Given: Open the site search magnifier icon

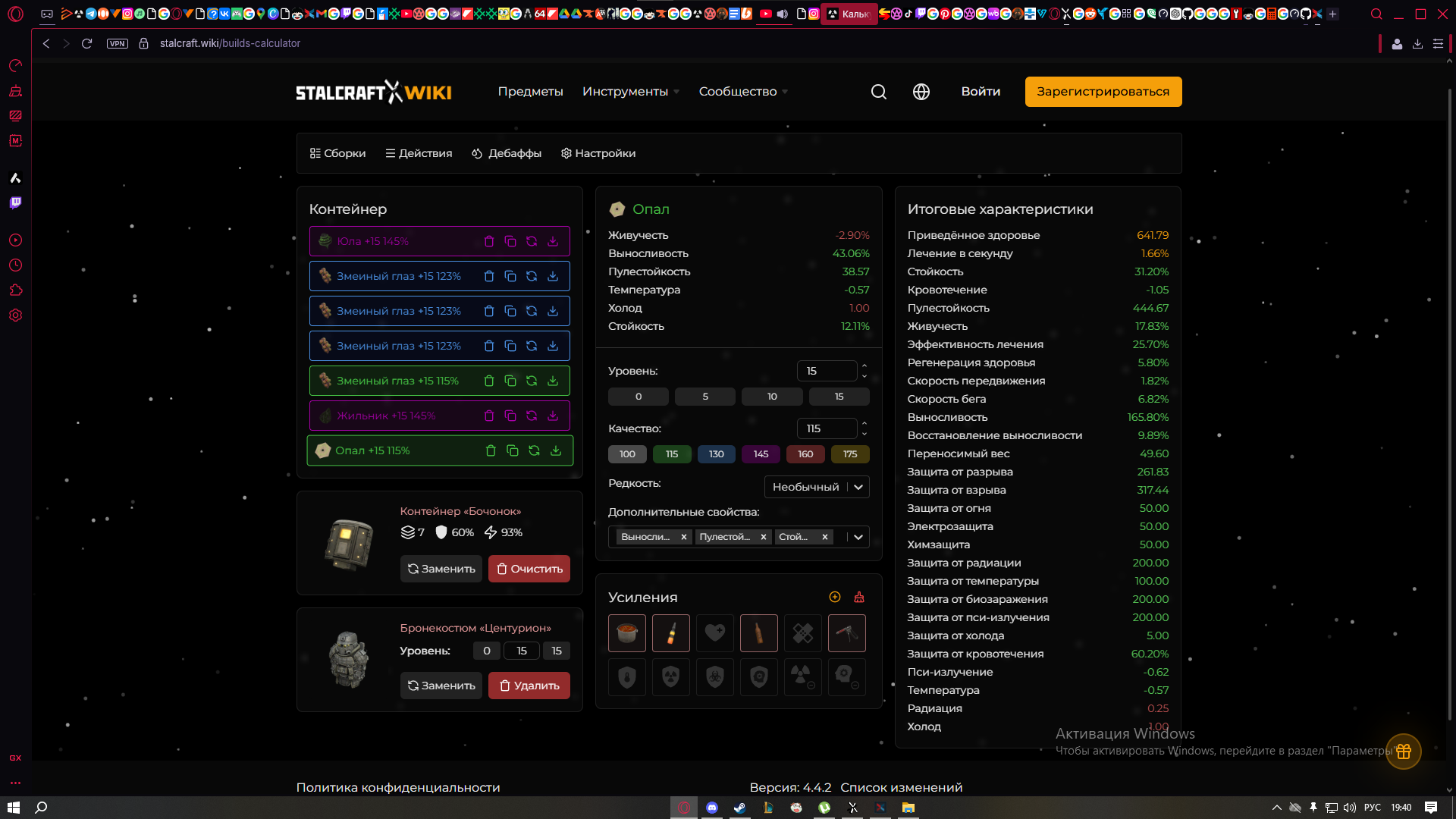Looking at the screenshot, I should (x=878, y=92).
